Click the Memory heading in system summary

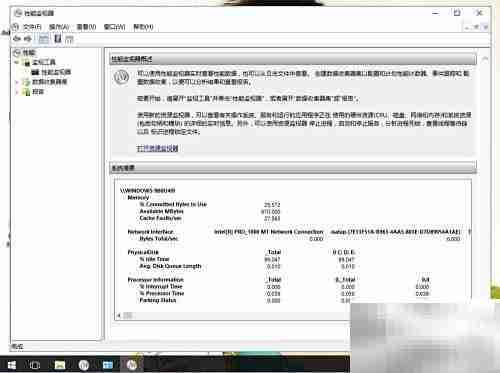(138, 198)
